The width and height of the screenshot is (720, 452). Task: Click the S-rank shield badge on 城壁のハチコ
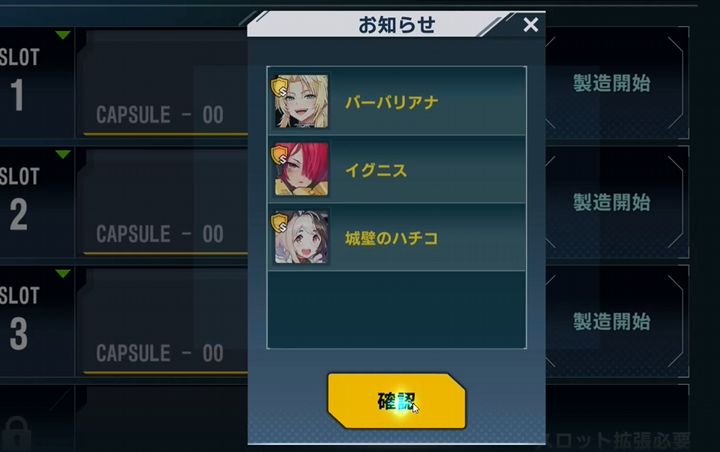[279, 223]
